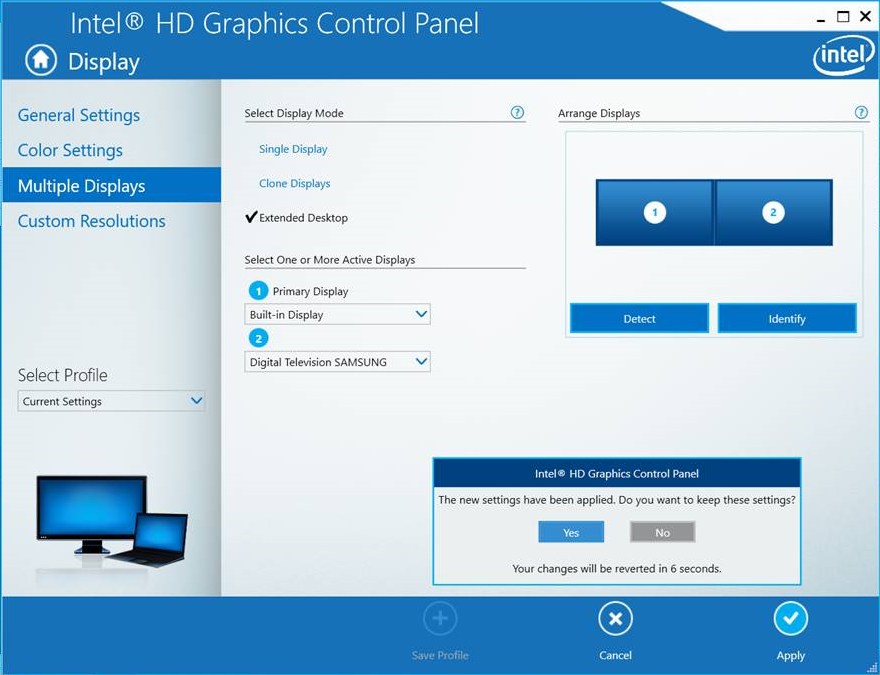
Task: Click No to revert settings
Action: [662, 532]
